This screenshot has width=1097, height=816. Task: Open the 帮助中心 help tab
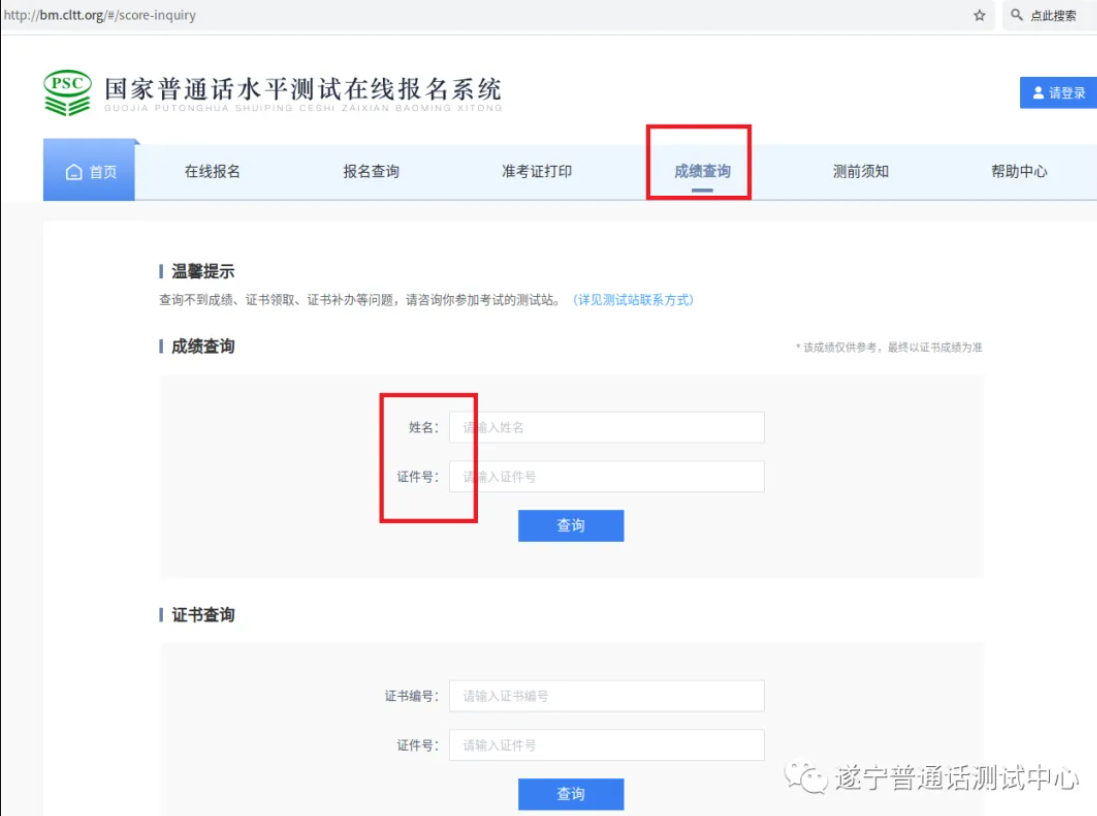coord(1019,171)
